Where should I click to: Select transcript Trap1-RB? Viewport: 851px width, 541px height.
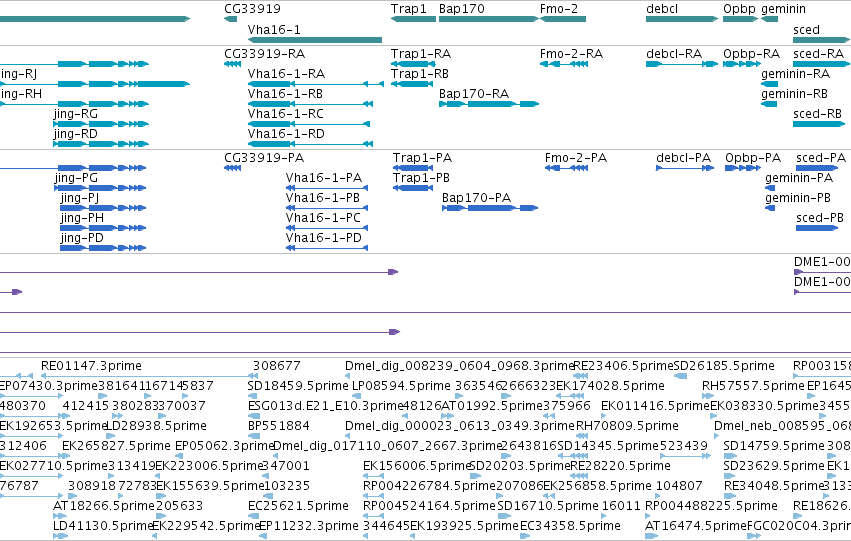(x=420, y=74)
